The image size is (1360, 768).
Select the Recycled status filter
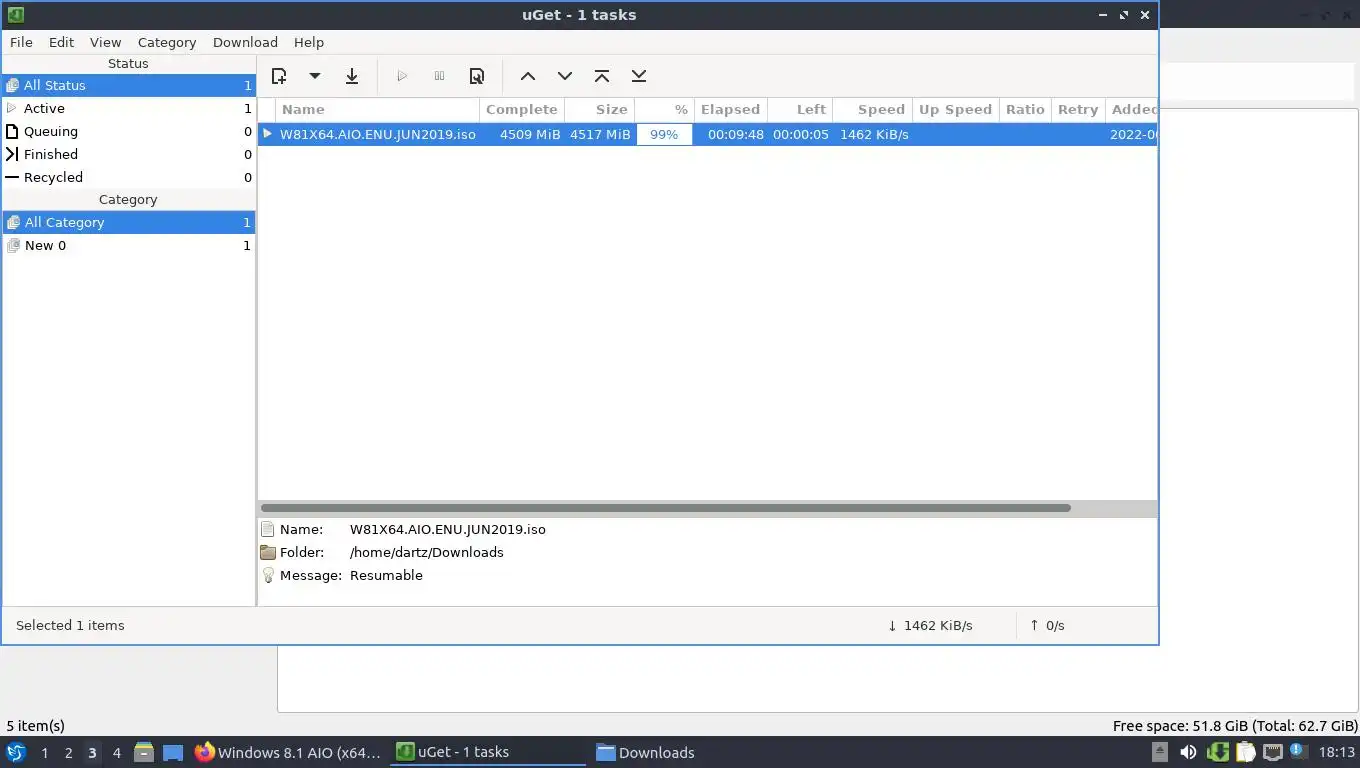128,177
